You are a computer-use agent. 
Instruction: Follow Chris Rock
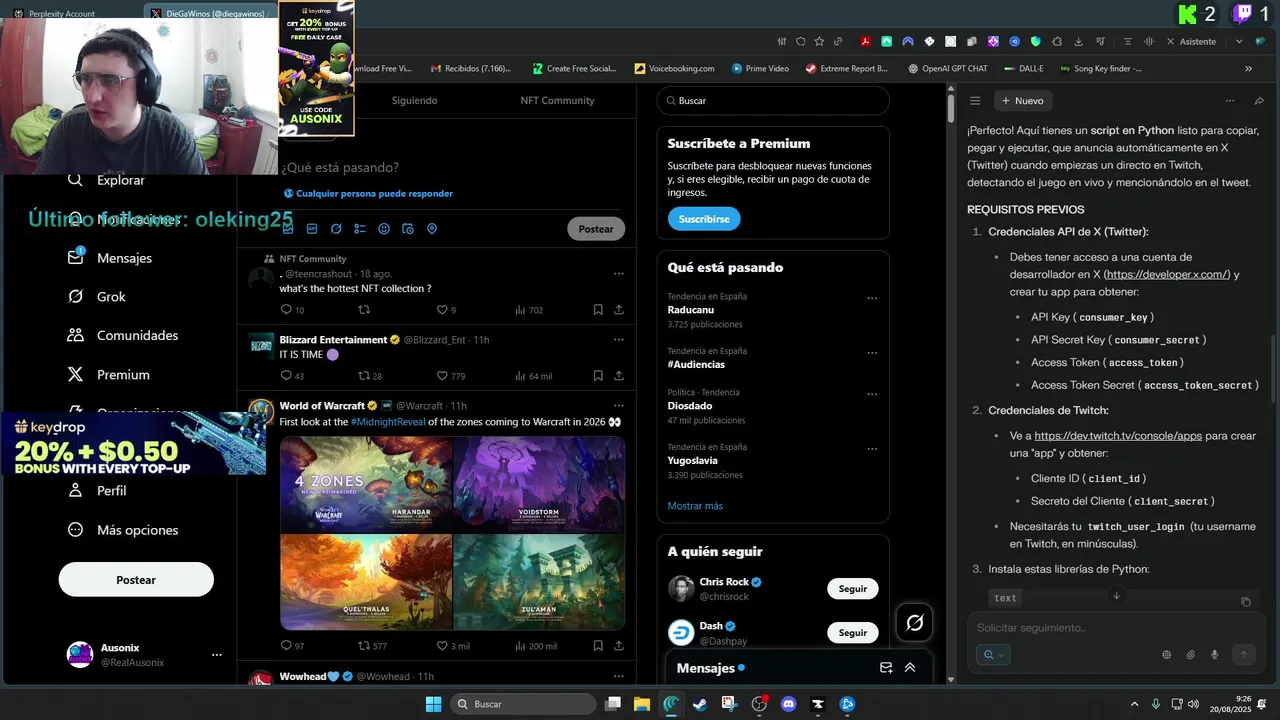click(x=853, y=589)
